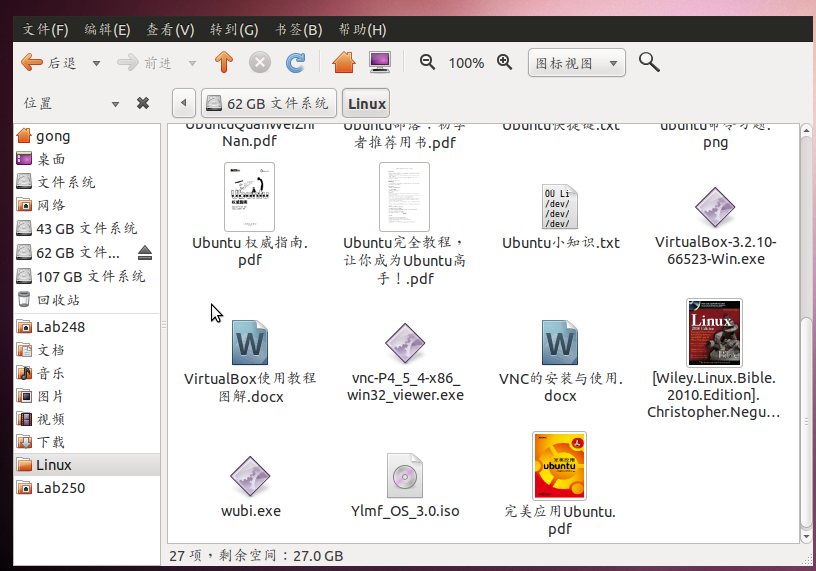
Task: Go to the Home folder icon
Action: [x=344, y=62]
